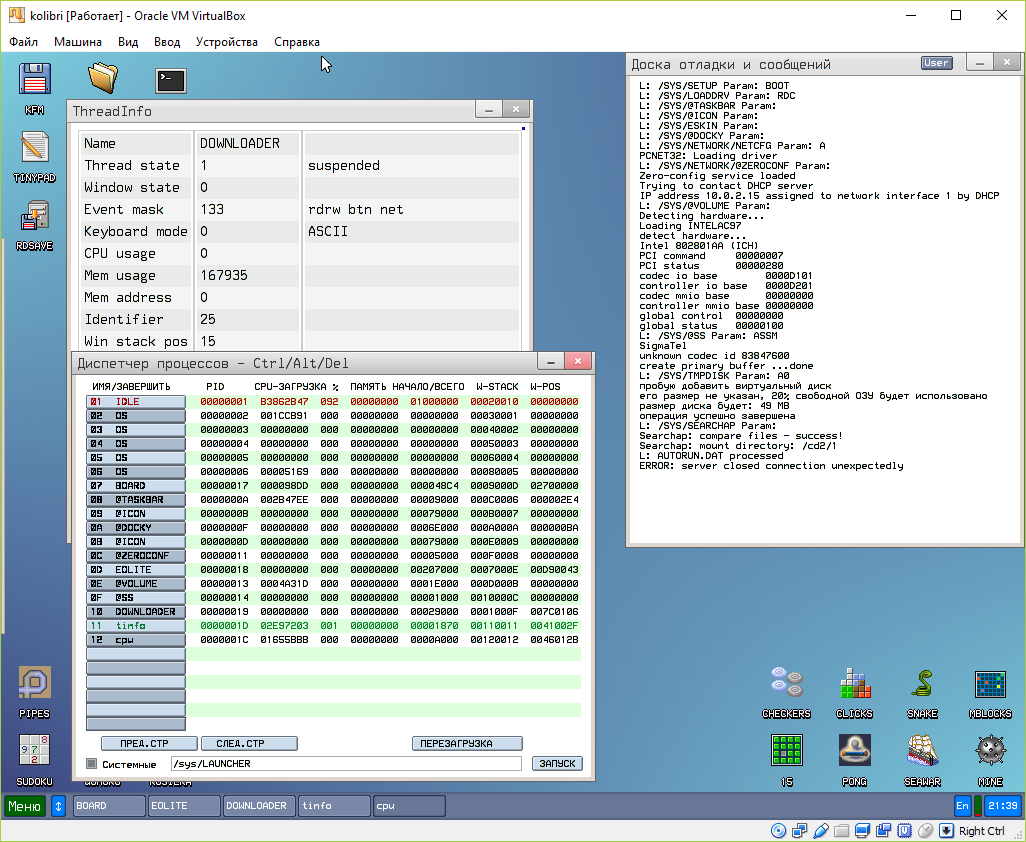Toggle the User mode button on debug board
Image resolution: width=1026 pixels, height=842 pixels.
click(x=936, y=63)
